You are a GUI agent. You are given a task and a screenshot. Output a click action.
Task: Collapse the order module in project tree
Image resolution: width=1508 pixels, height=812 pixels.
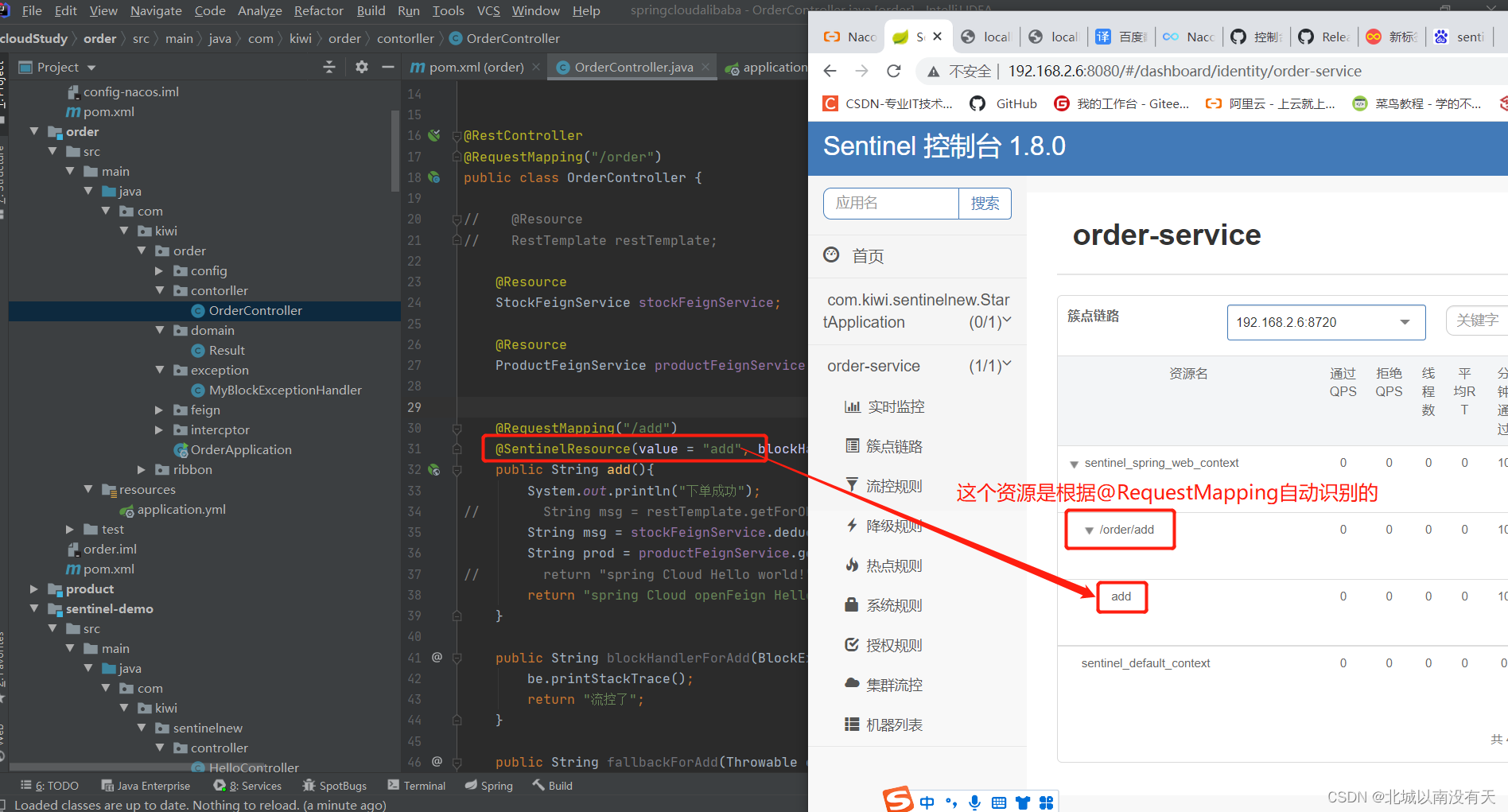tap(34, 131)
